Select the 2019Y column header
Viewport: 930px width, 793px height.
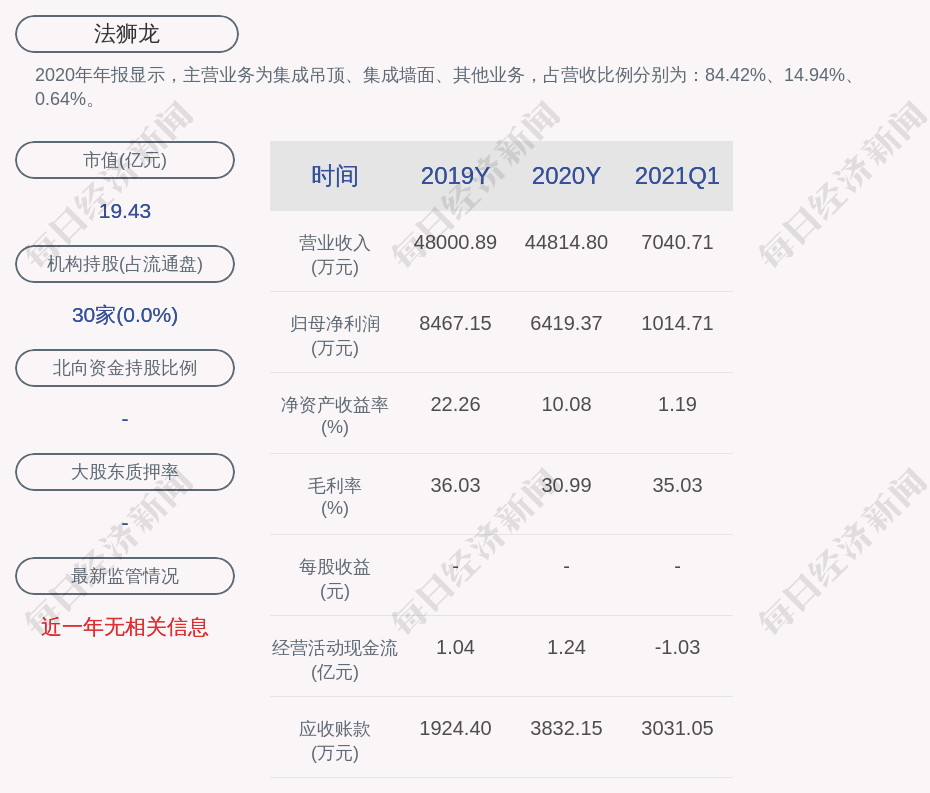(455, 176)
